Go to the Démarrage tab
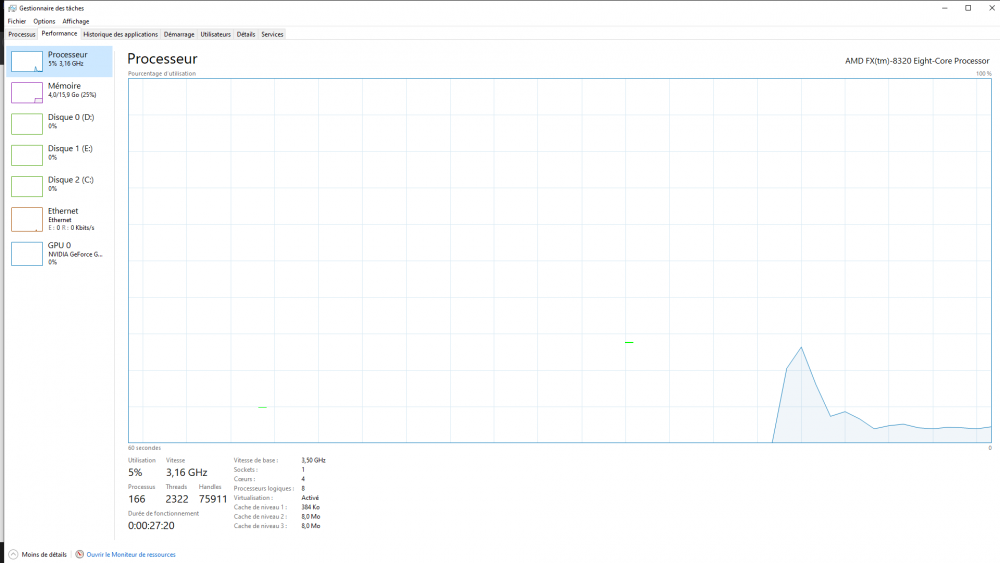Image resolution: width=1000 pixels, height=563 pixels. click(x=179, y=34)
